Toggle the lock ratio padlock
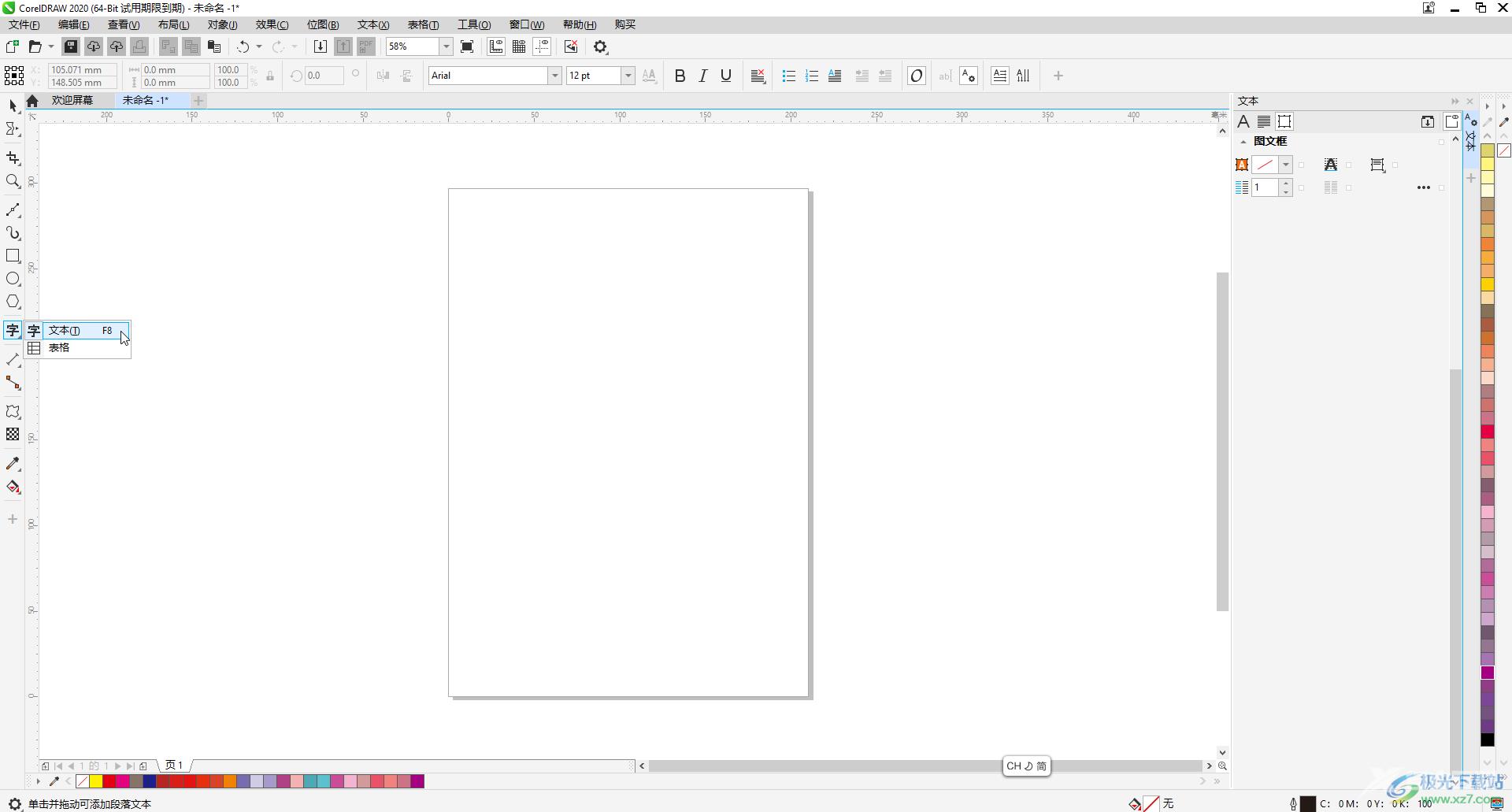1512x812 pixels. pyautogui.click(x=270, y=76)
